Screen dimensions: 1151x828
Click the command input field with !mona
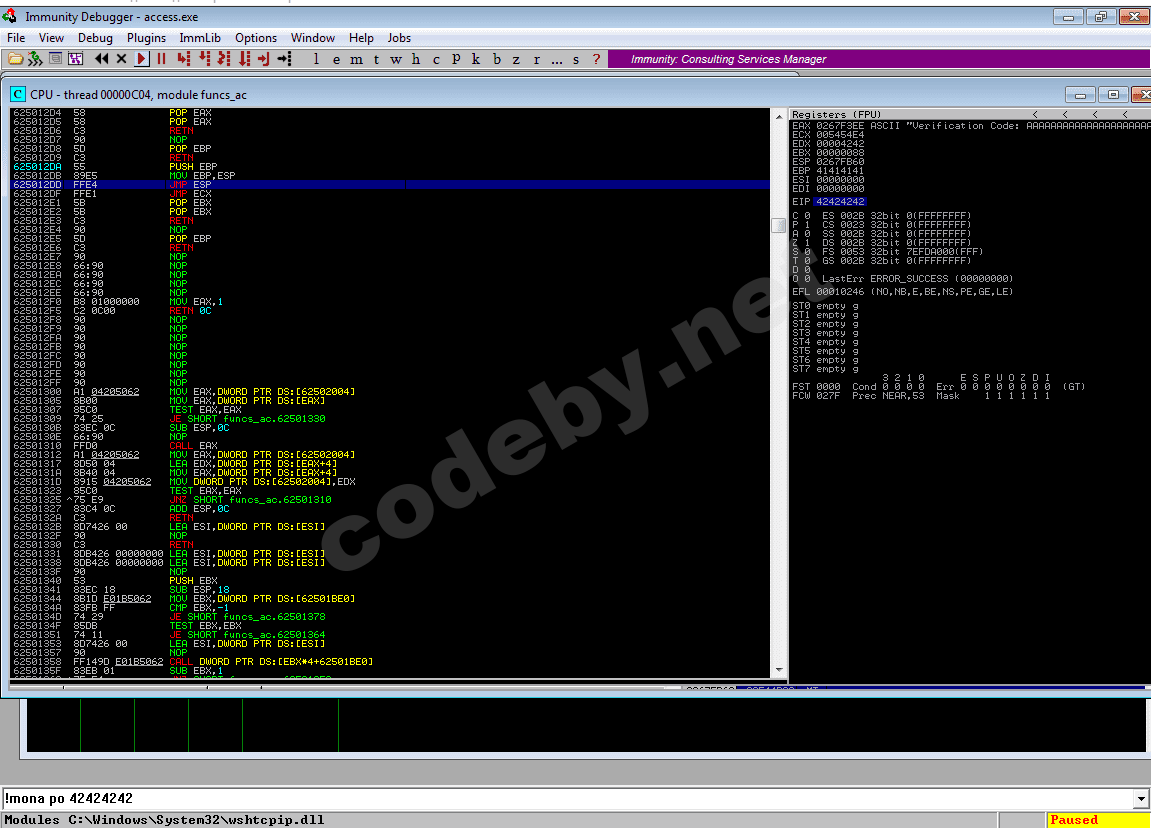point(566,798)
